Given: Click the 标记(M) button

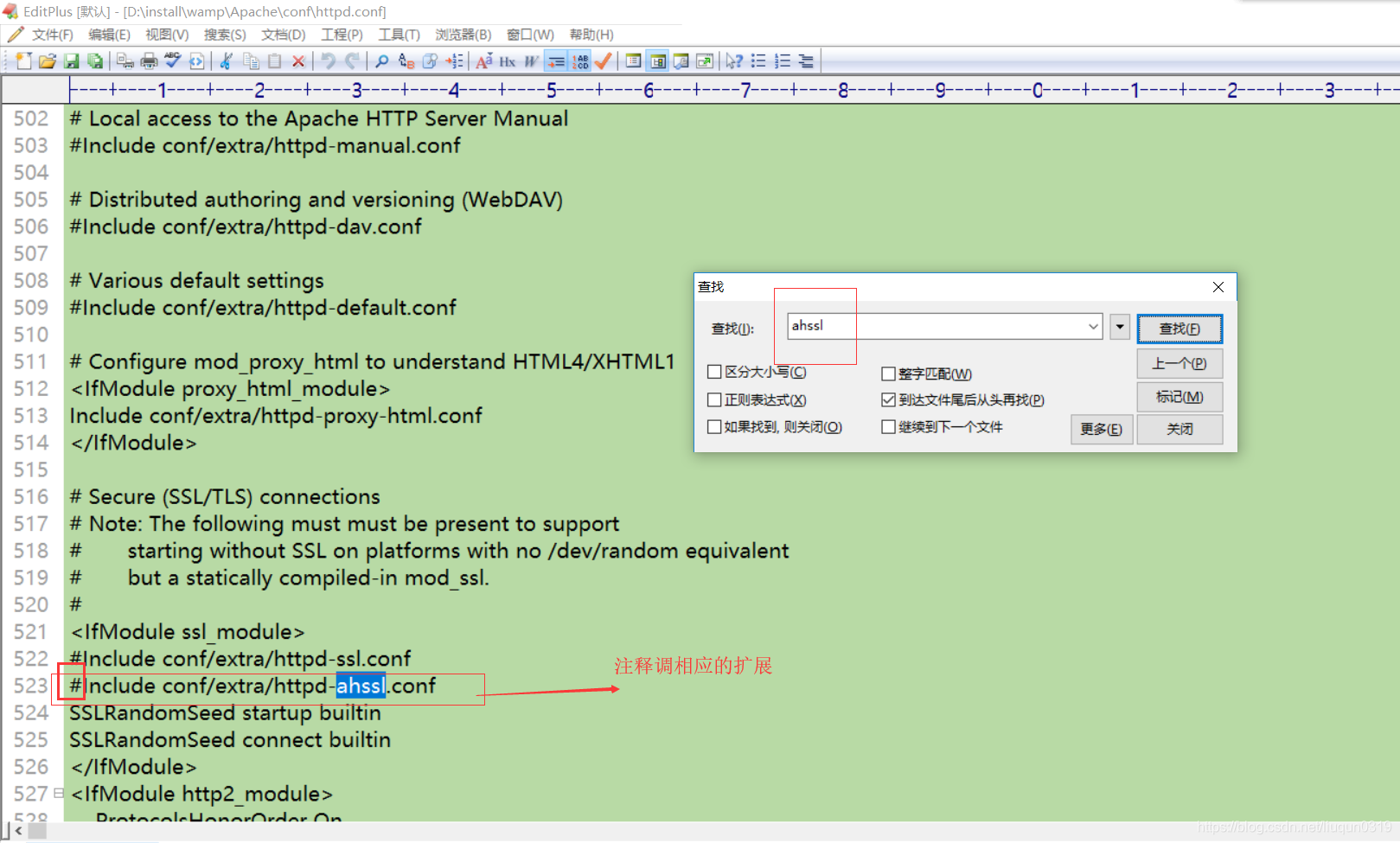Looking at the screenshot, I should pos(1179,397).
